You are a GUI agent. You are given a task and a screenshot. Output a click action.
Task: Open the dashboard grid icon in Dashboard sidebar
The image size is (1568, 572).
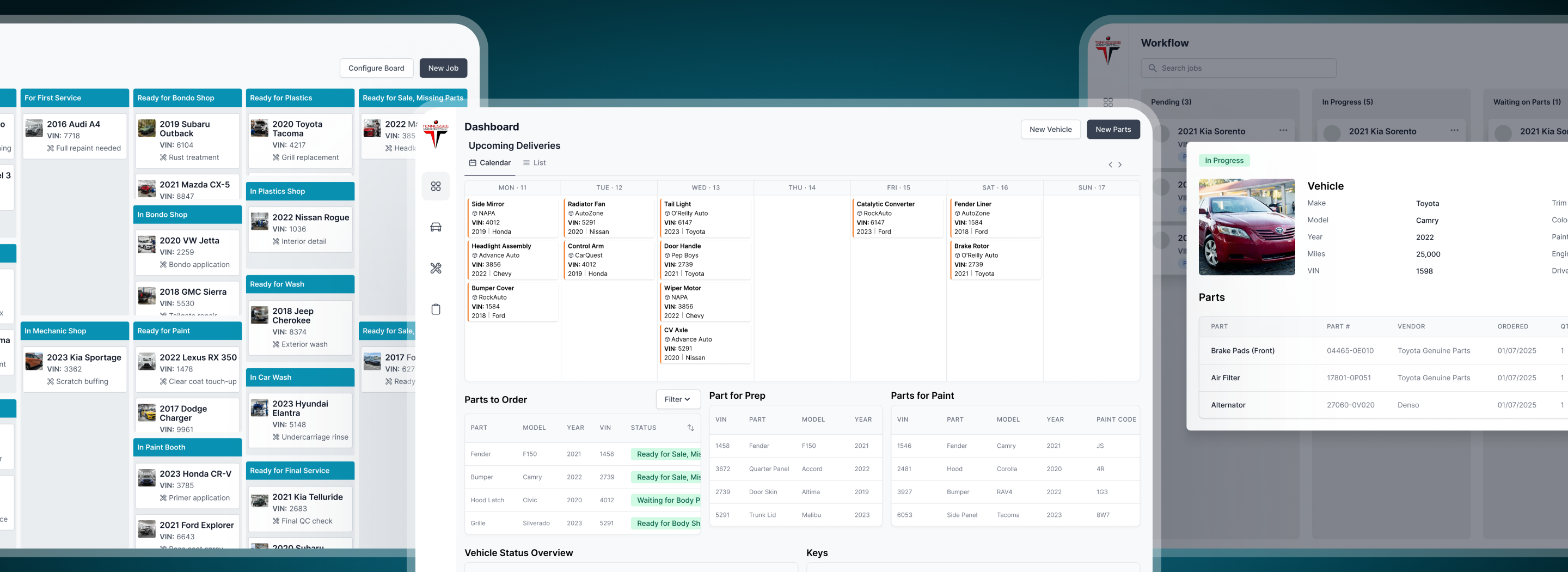[x=436, y=186]
